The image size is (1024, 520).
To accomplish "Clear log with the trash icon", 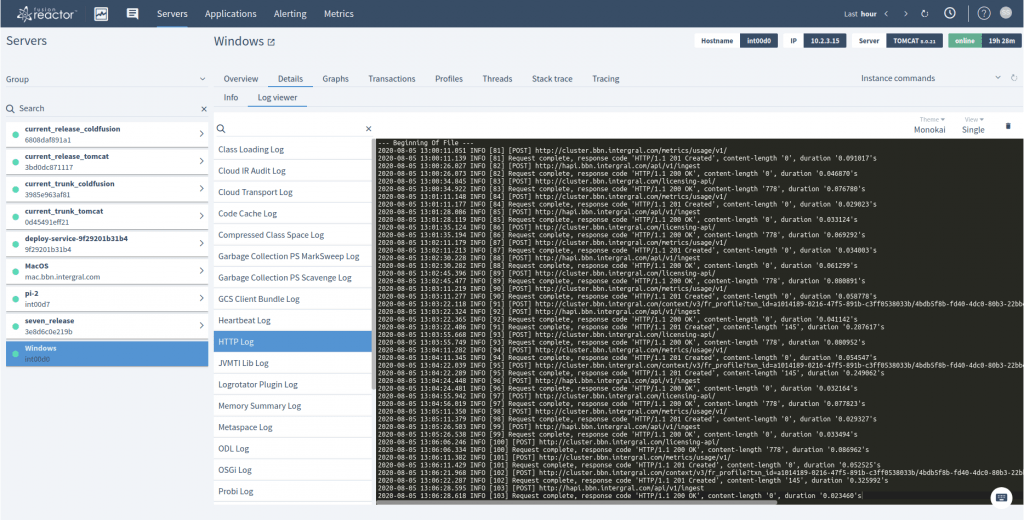I will click(1008, 125).
